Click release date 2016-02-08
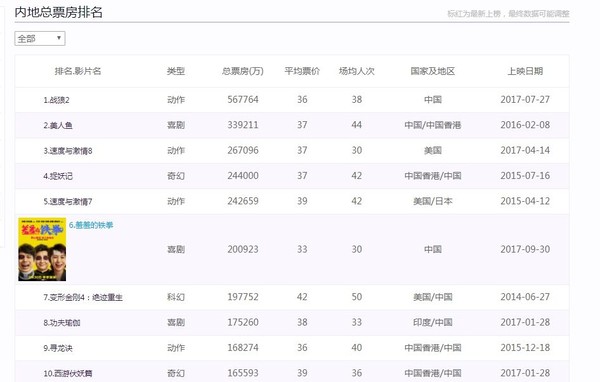 click(x=525, y=125)
